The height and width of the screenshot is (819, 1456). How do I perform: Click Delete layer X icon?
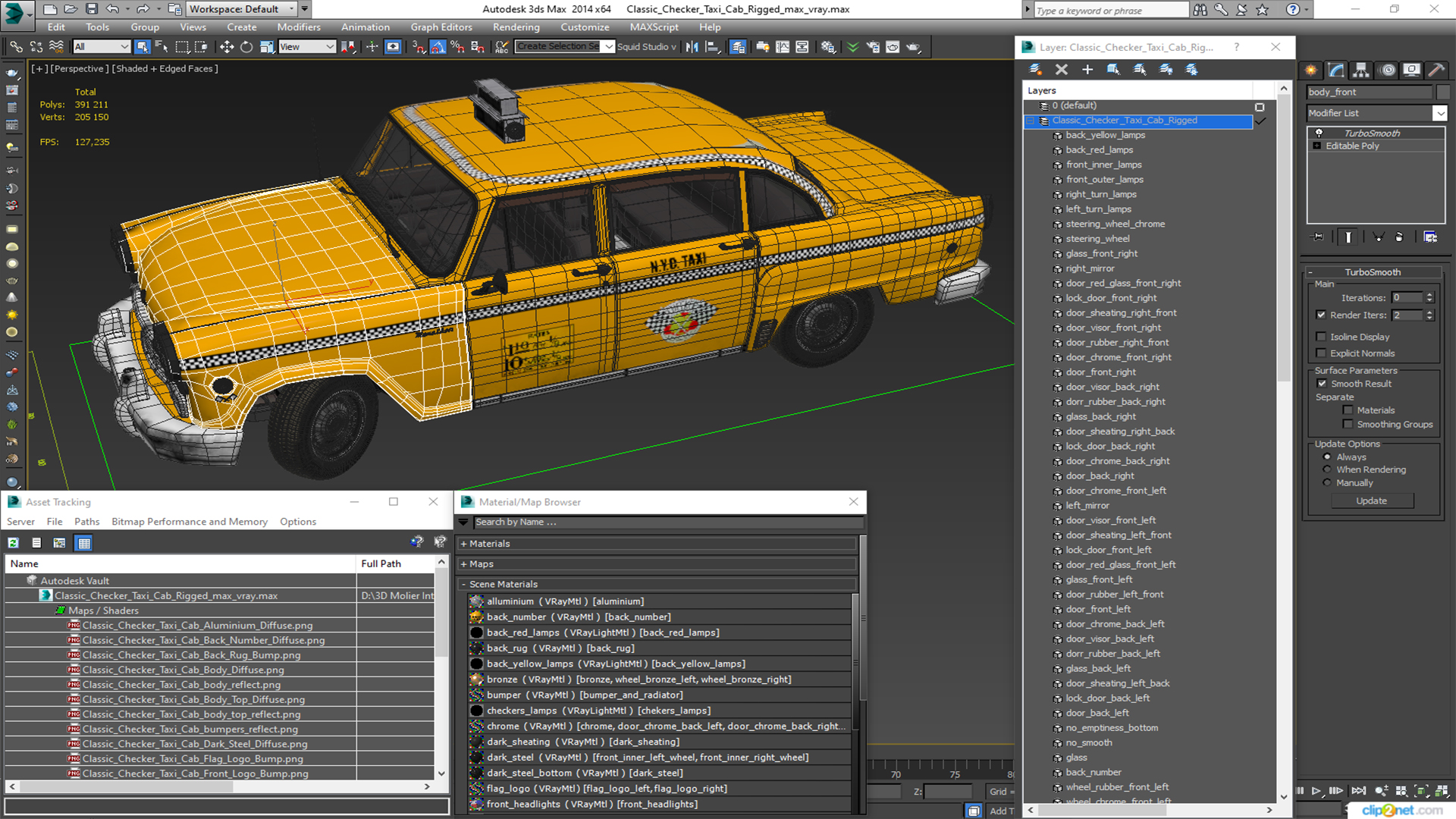1061,70
